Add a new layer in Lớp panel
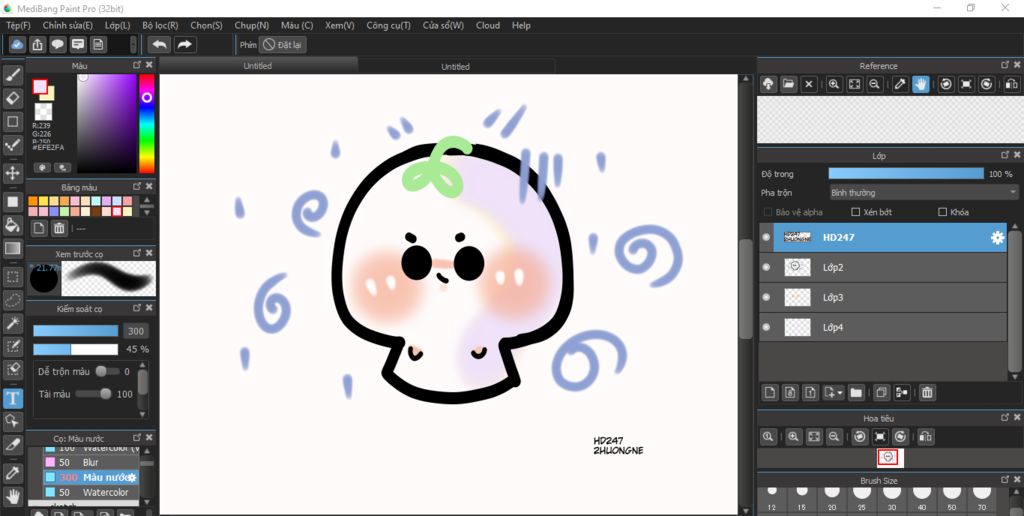 point(770,393)
